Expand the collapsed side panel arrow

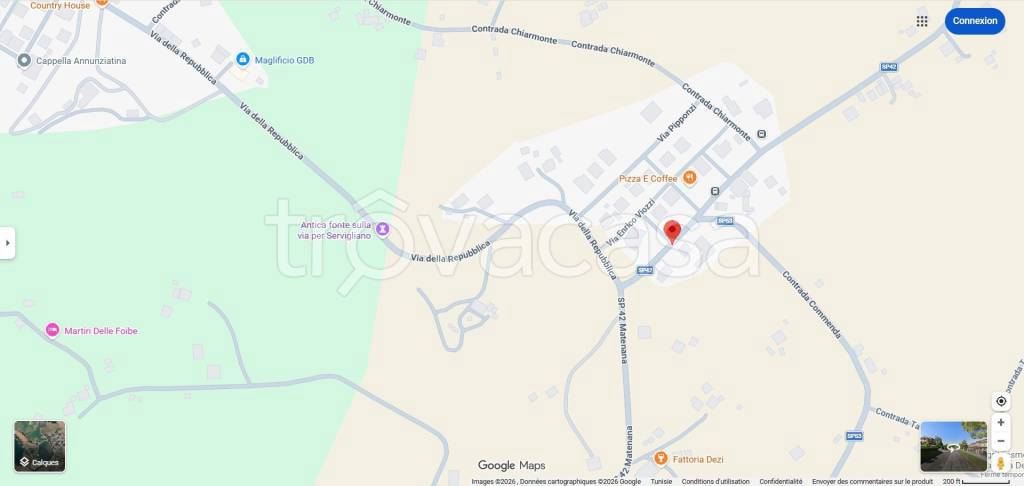coord(7,243)
